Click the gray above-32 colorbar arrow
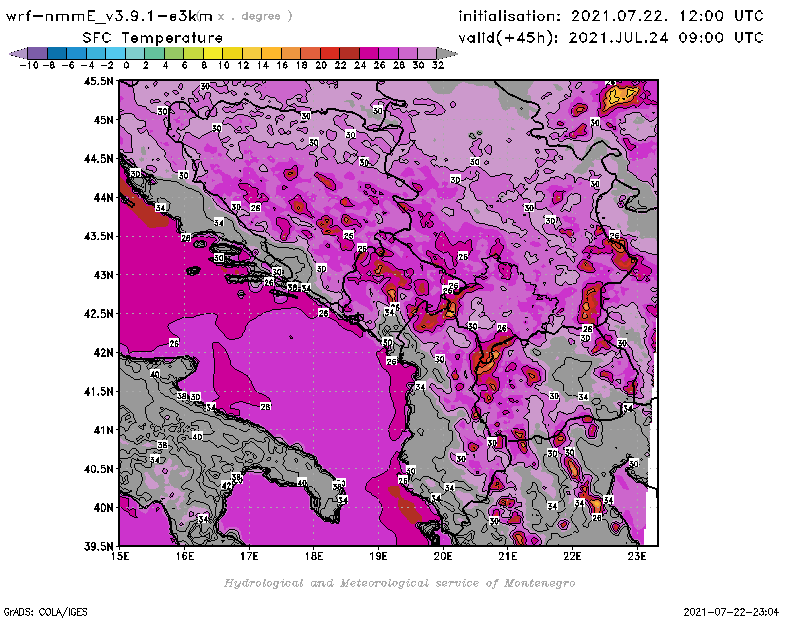 447,53
